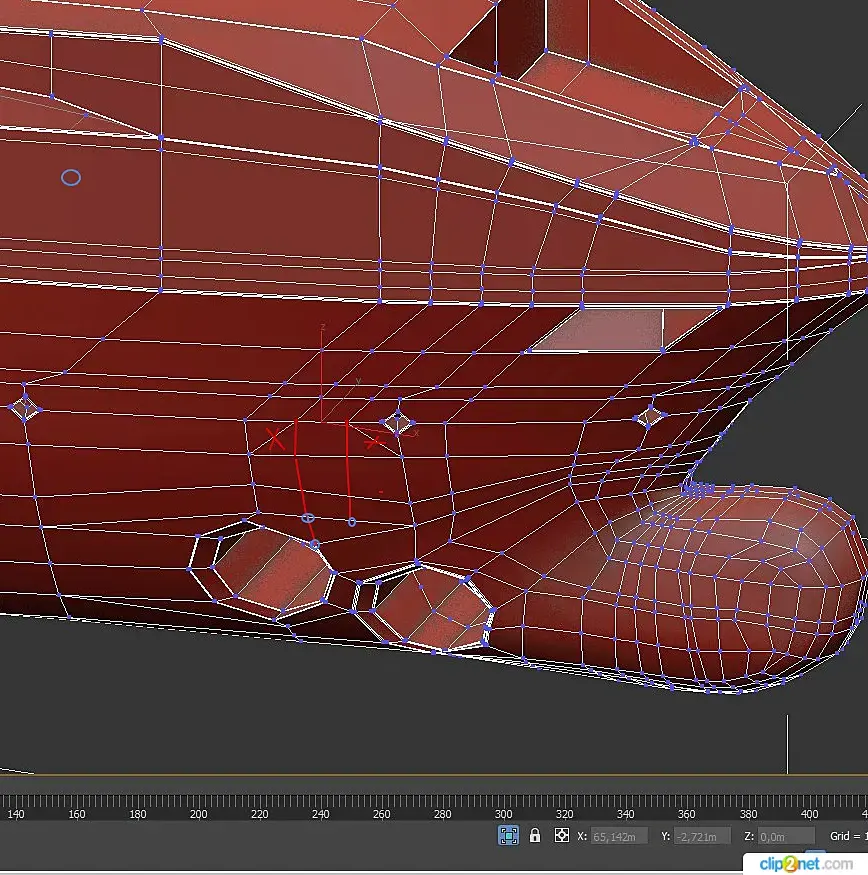Toggle the Isolate Selection icon
Screen dimensions: 868x875
point(508,835)
